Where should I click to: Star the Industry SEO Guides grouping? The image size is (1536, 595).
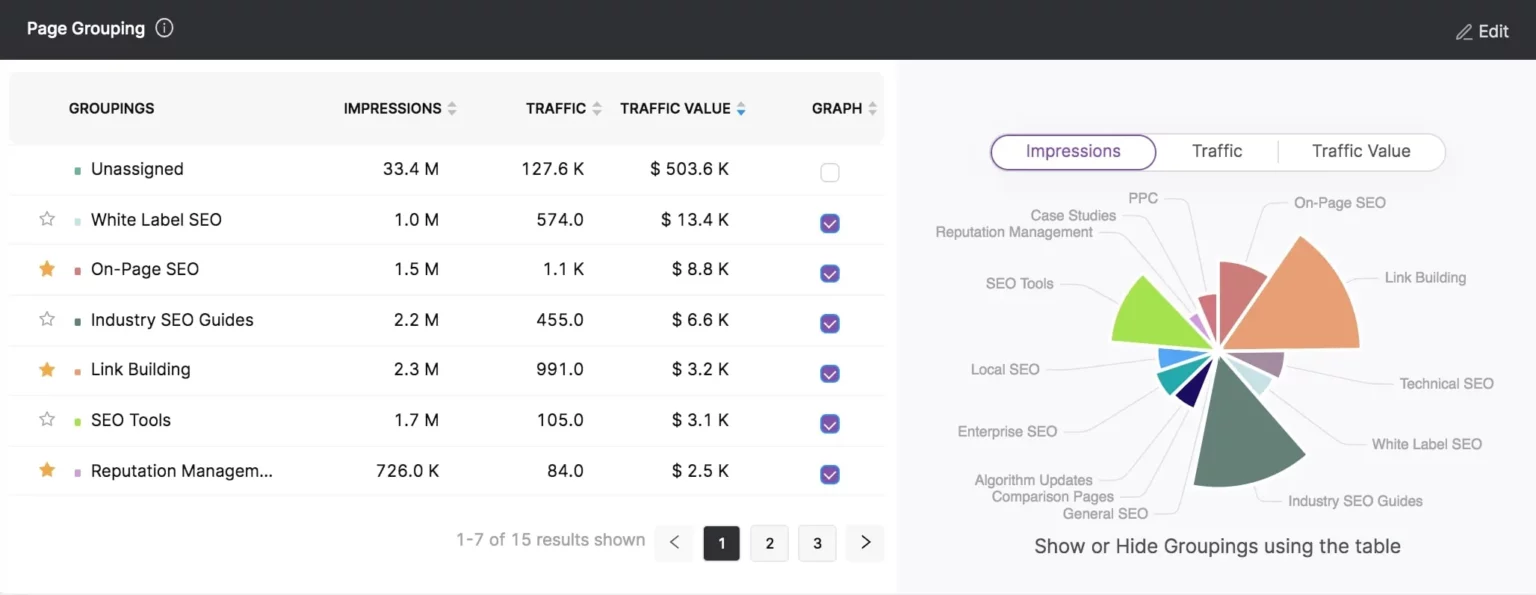(47, 319)
